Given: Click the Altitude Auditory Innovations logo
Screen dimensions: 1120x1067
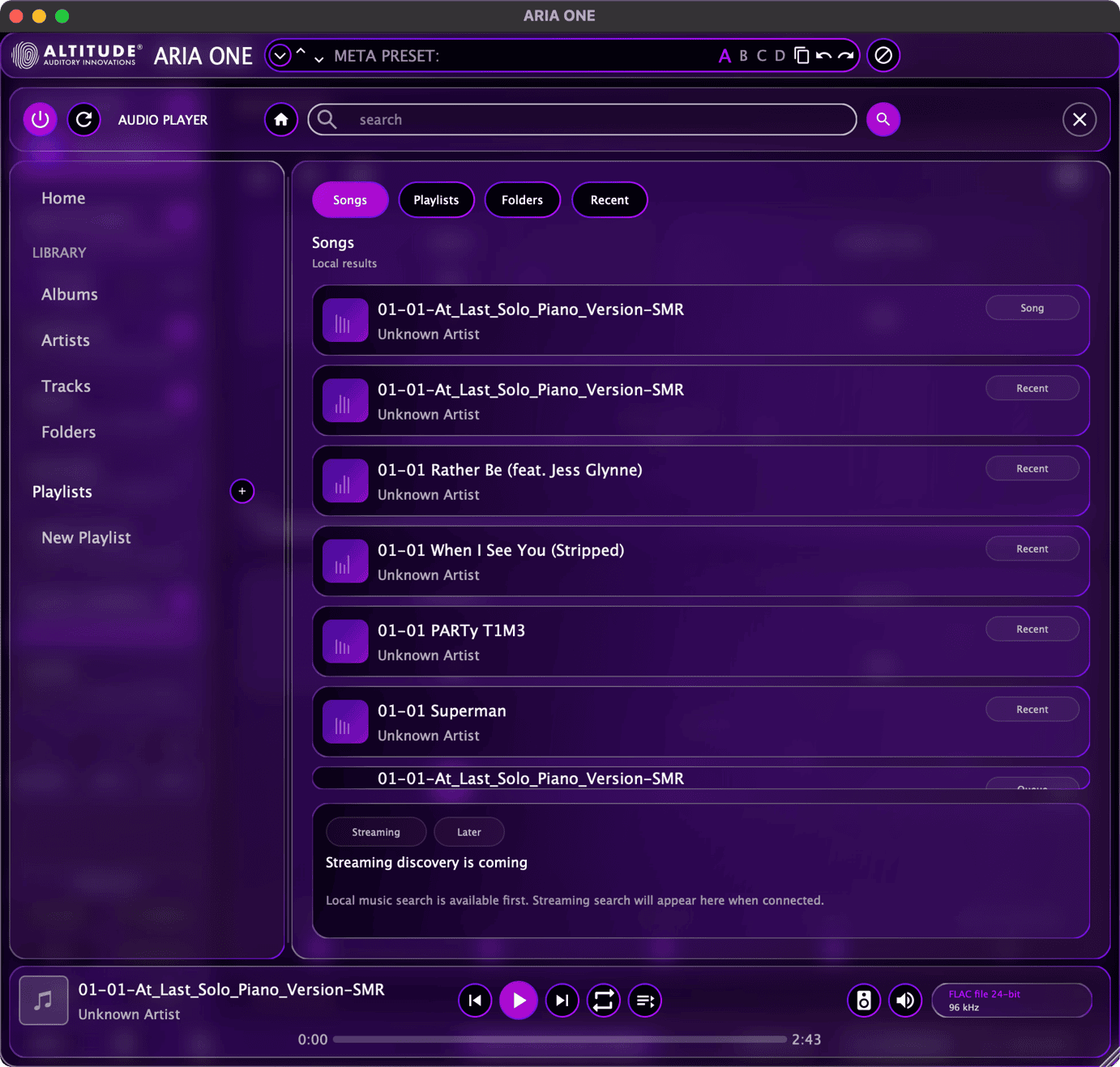Looking at the screenshot, I should [77, 55].
